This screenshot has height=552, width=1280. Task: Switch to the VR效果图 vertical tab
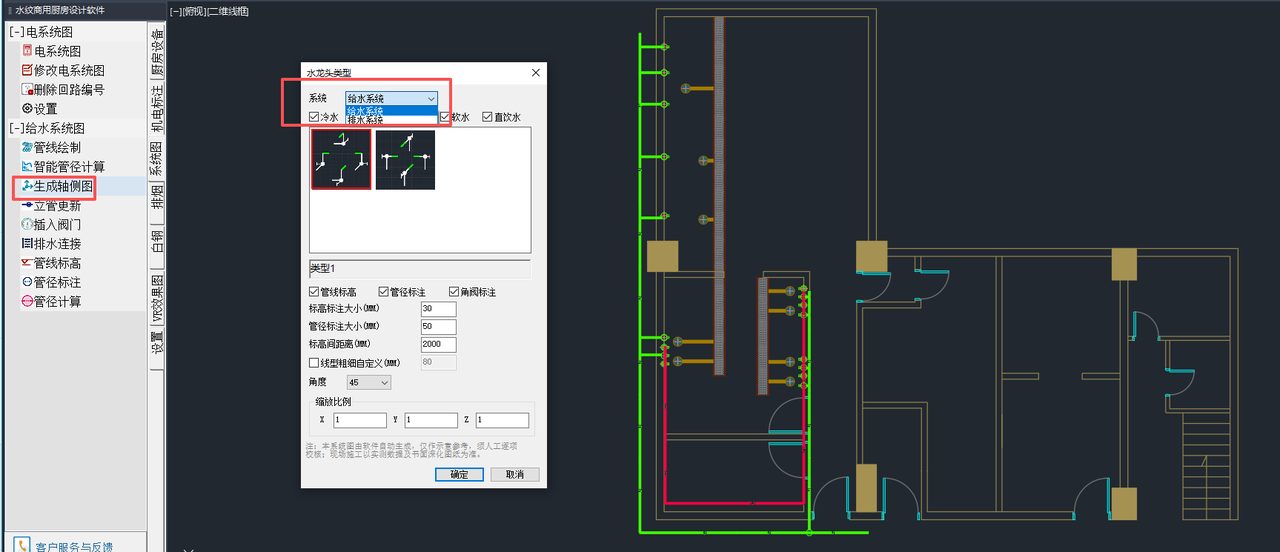[157, 298]
